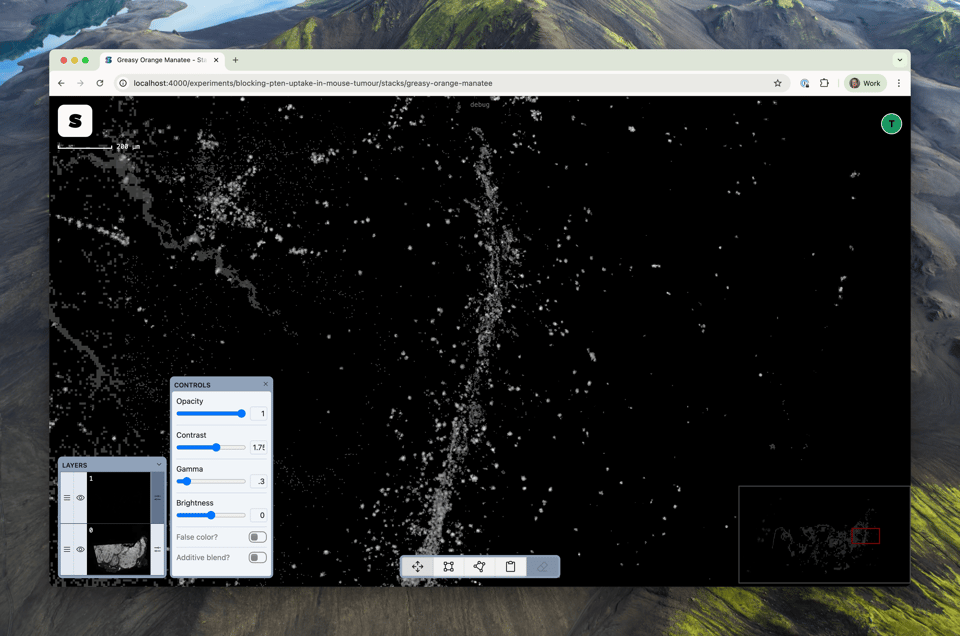Click the S app logo
Viewport: 960px width, 636px height.
pos(75,121)
